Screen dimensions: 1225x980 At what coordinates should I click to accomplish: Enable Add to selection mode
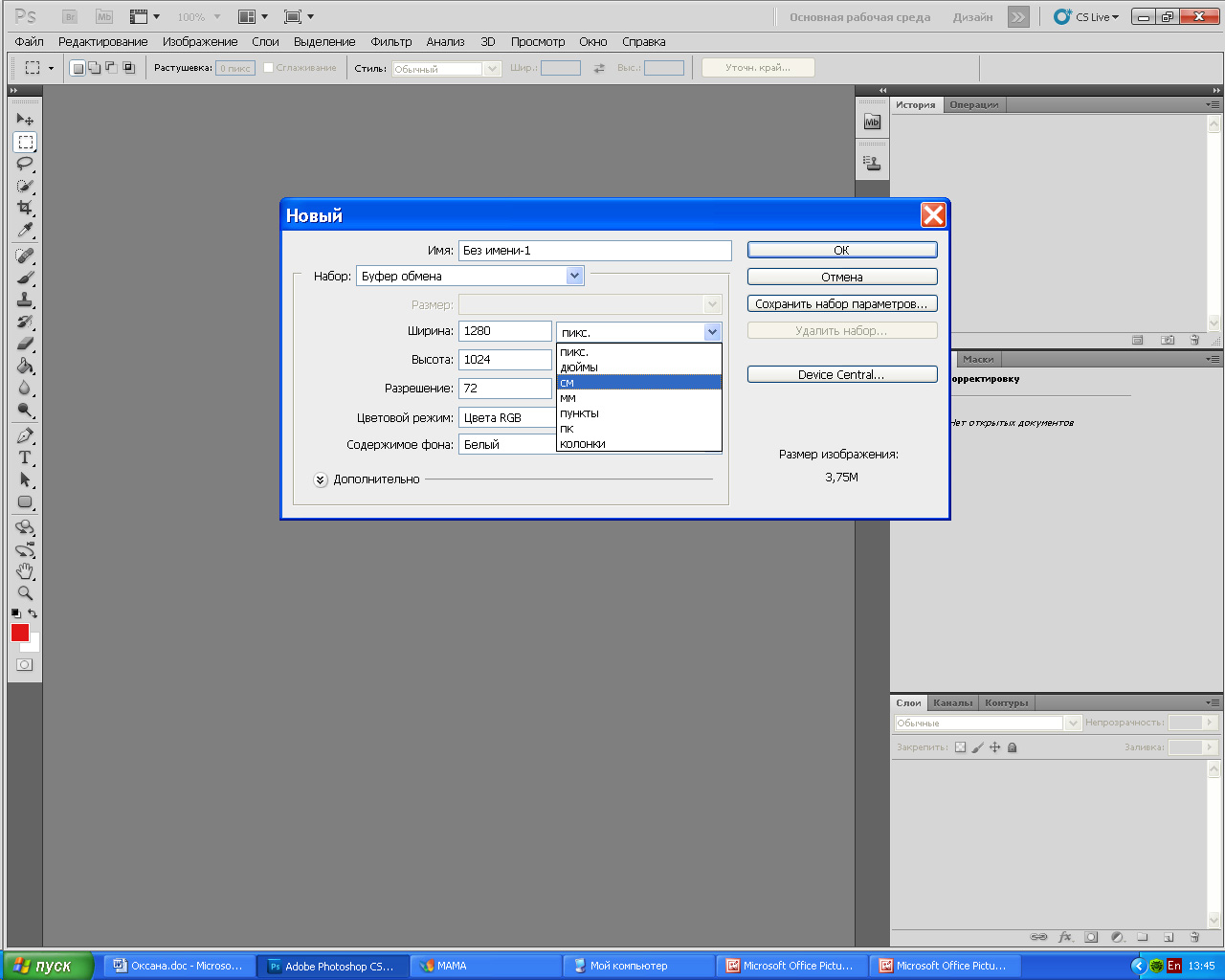point(95,68)
